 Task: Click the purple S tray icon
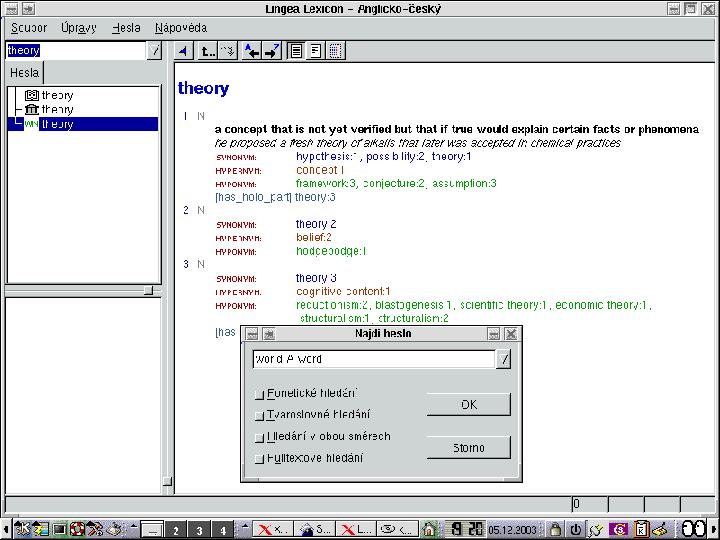pyautogui.click(x=619, y=529)
